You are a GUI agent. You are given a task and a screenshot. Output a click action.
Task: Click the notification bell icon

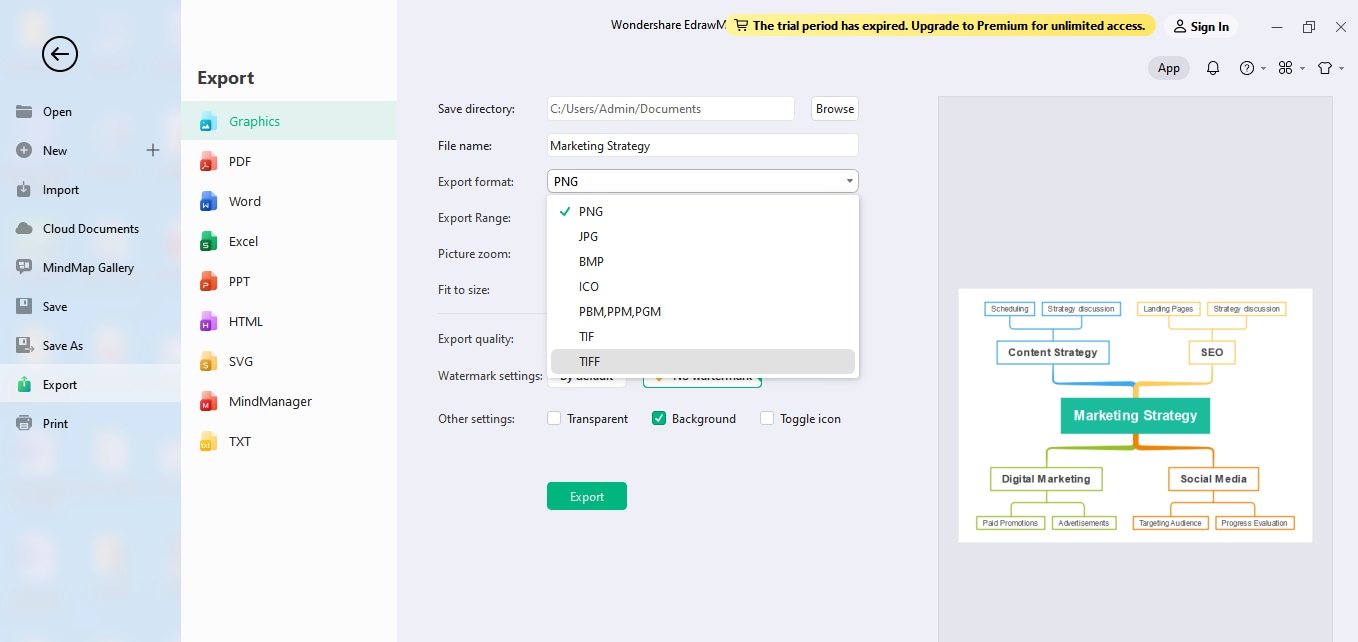[1213, 68]
